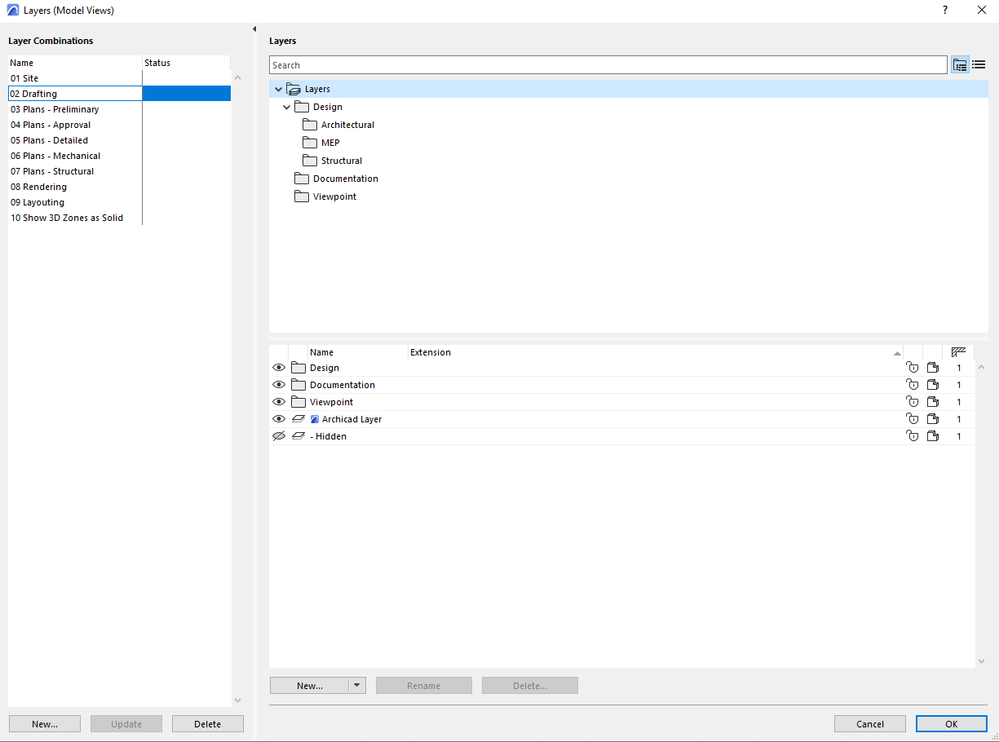Switch layers panel to flat list view
999x742 pixels.
point(979,64)
